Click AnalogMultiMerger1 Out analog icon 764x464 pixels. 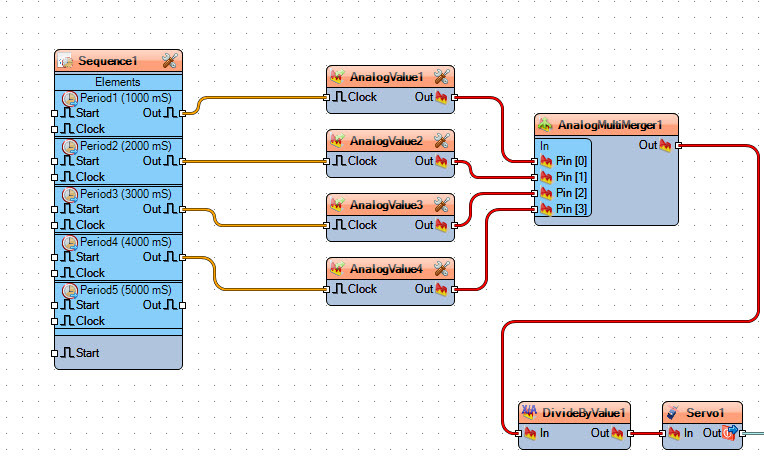click(665, 145)
